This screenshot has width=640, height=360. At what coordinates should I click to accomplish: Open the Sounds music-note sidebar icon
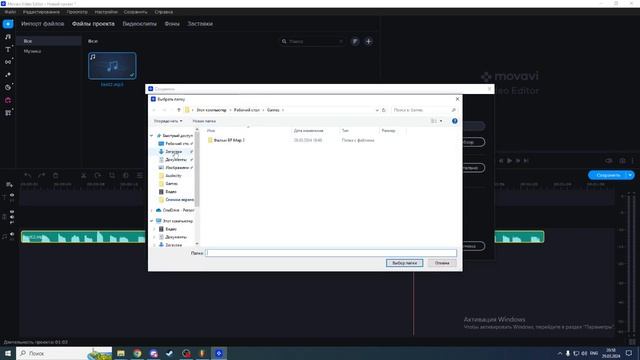(x=8, y=37)
